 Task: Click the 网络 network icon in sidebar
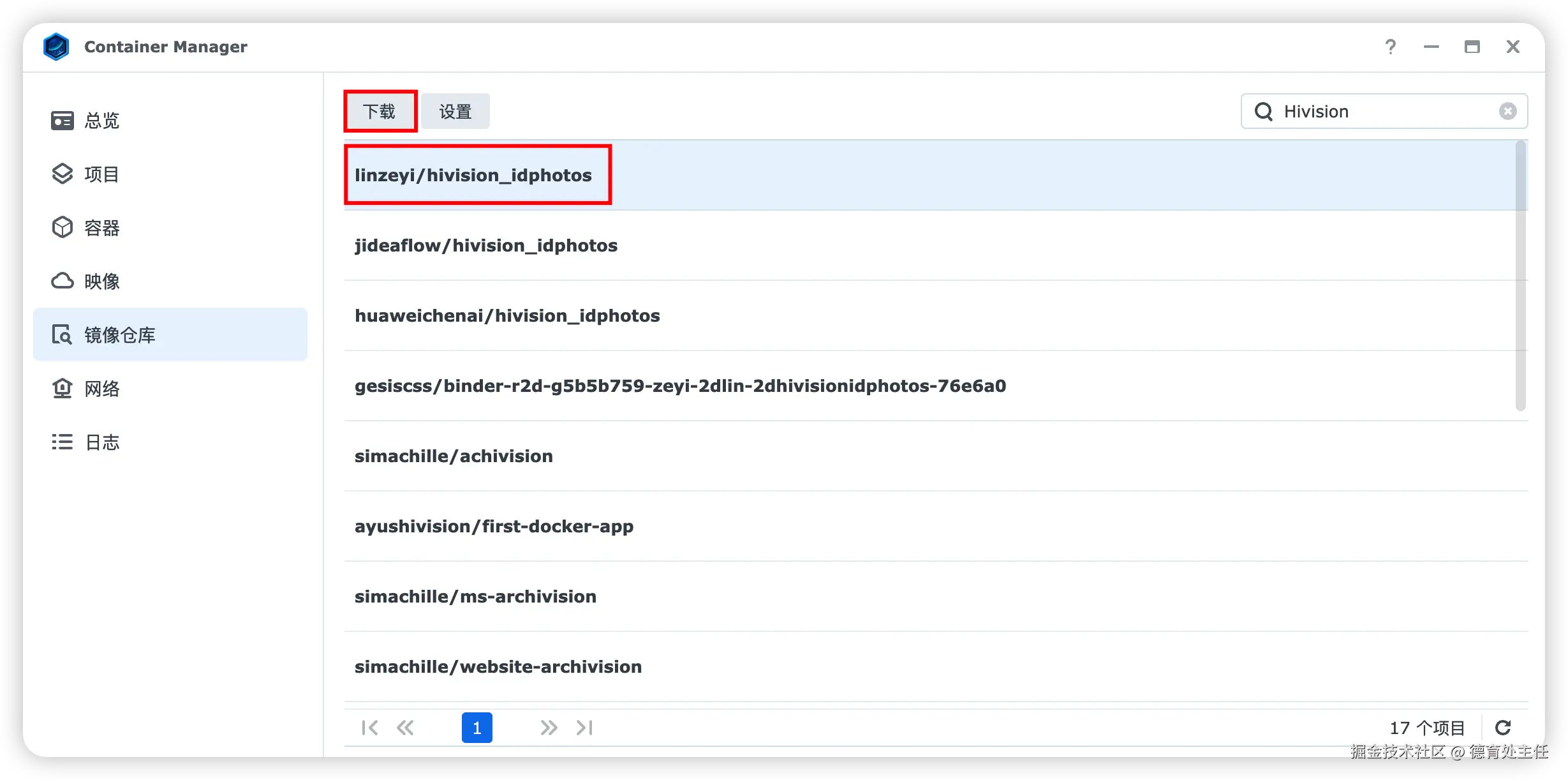coord(63,389)
